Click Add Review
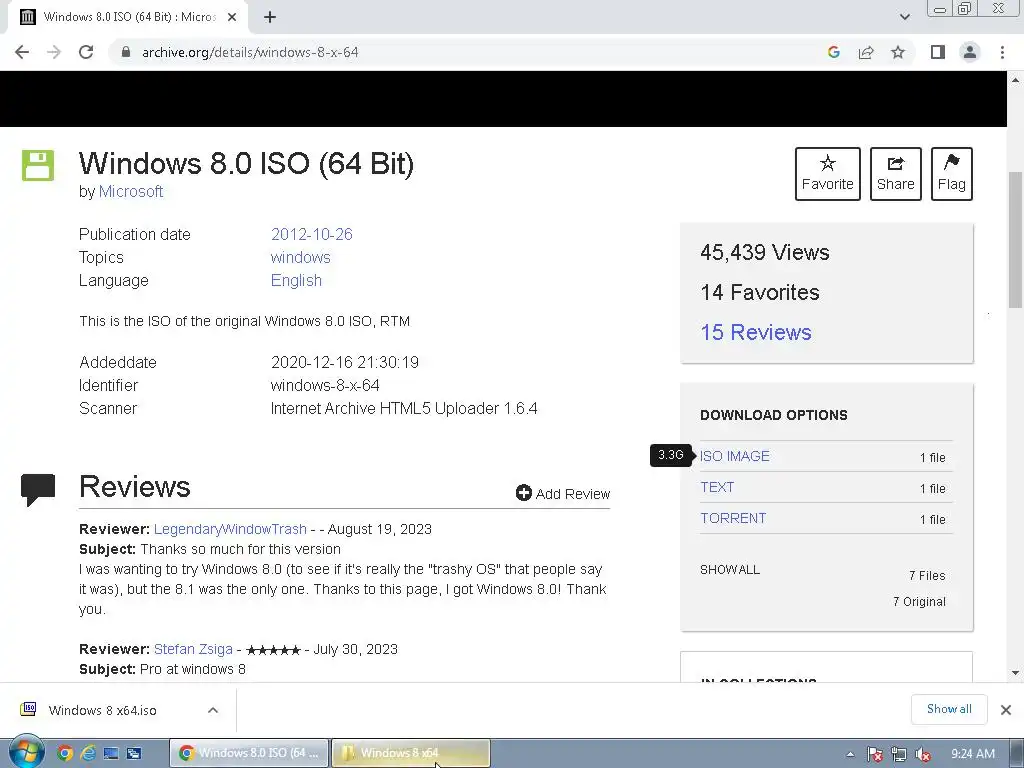The height and width of the screenshot is (768, 1024). click(563, 494)
